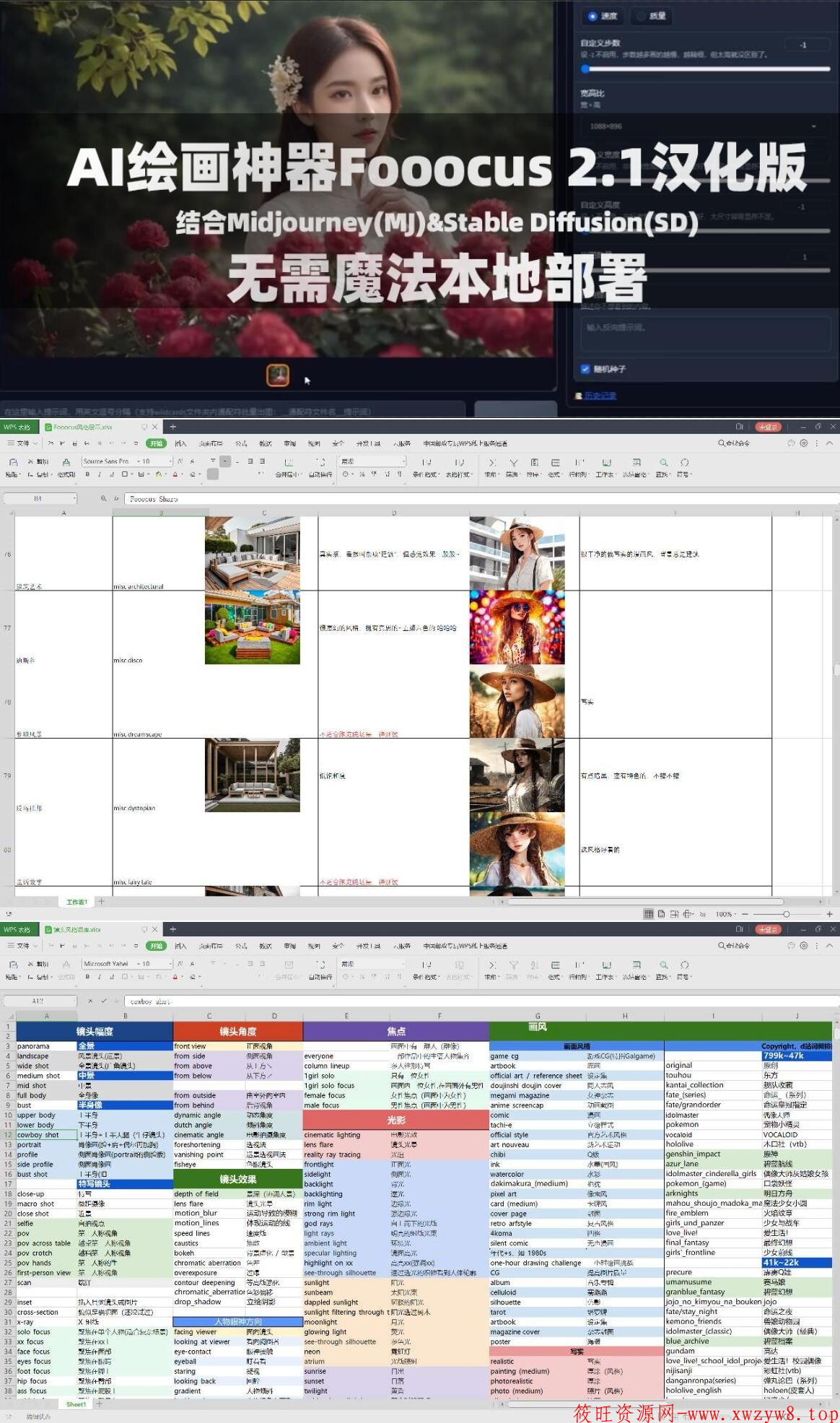Click the green 开始 button in lower spreadsheet
The width and height of the screenshot is (840, 1423).
pyautogui.click(x=156, y=946)
